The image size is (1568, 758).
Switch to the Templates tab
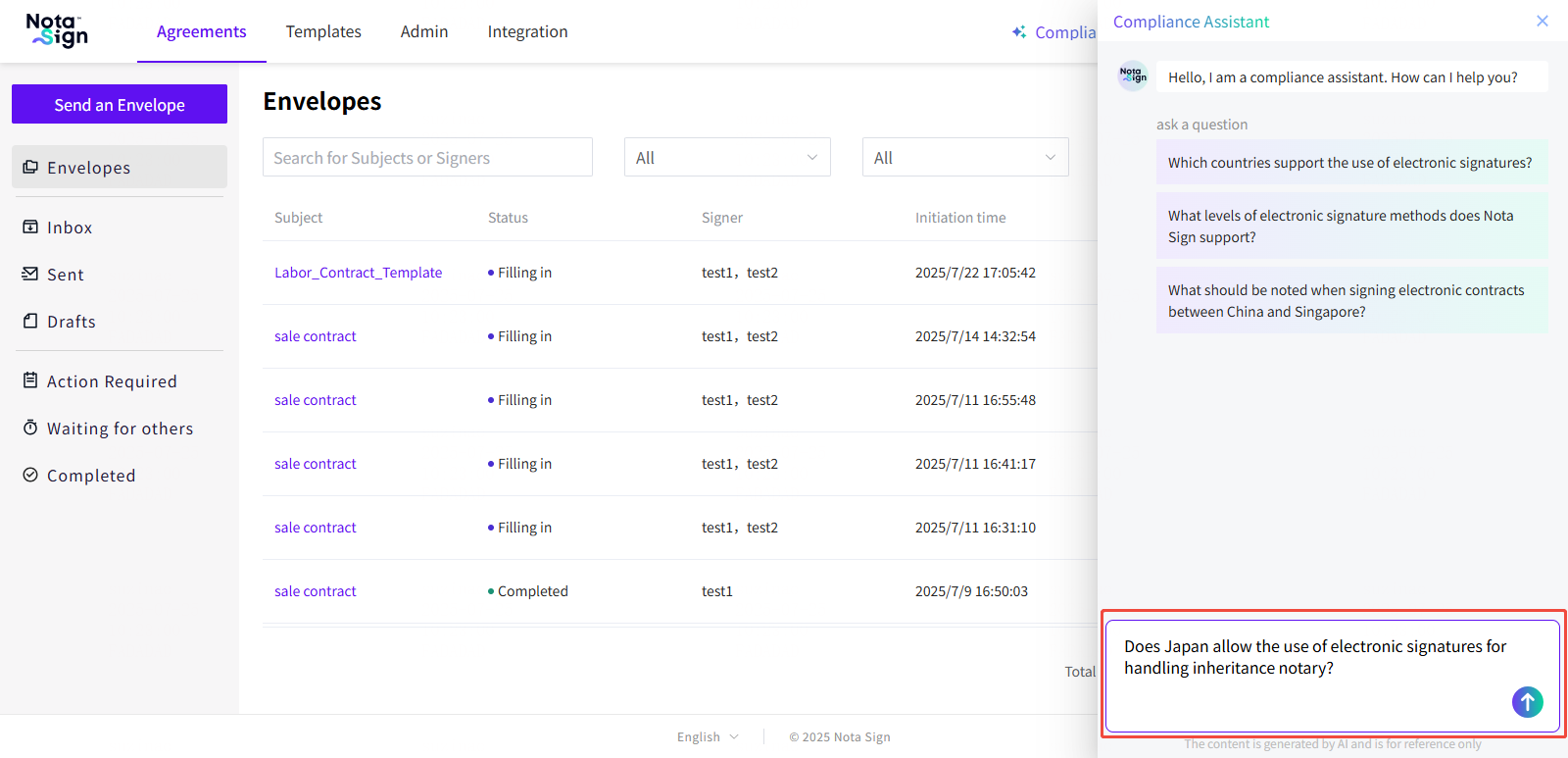pos(323,31)
